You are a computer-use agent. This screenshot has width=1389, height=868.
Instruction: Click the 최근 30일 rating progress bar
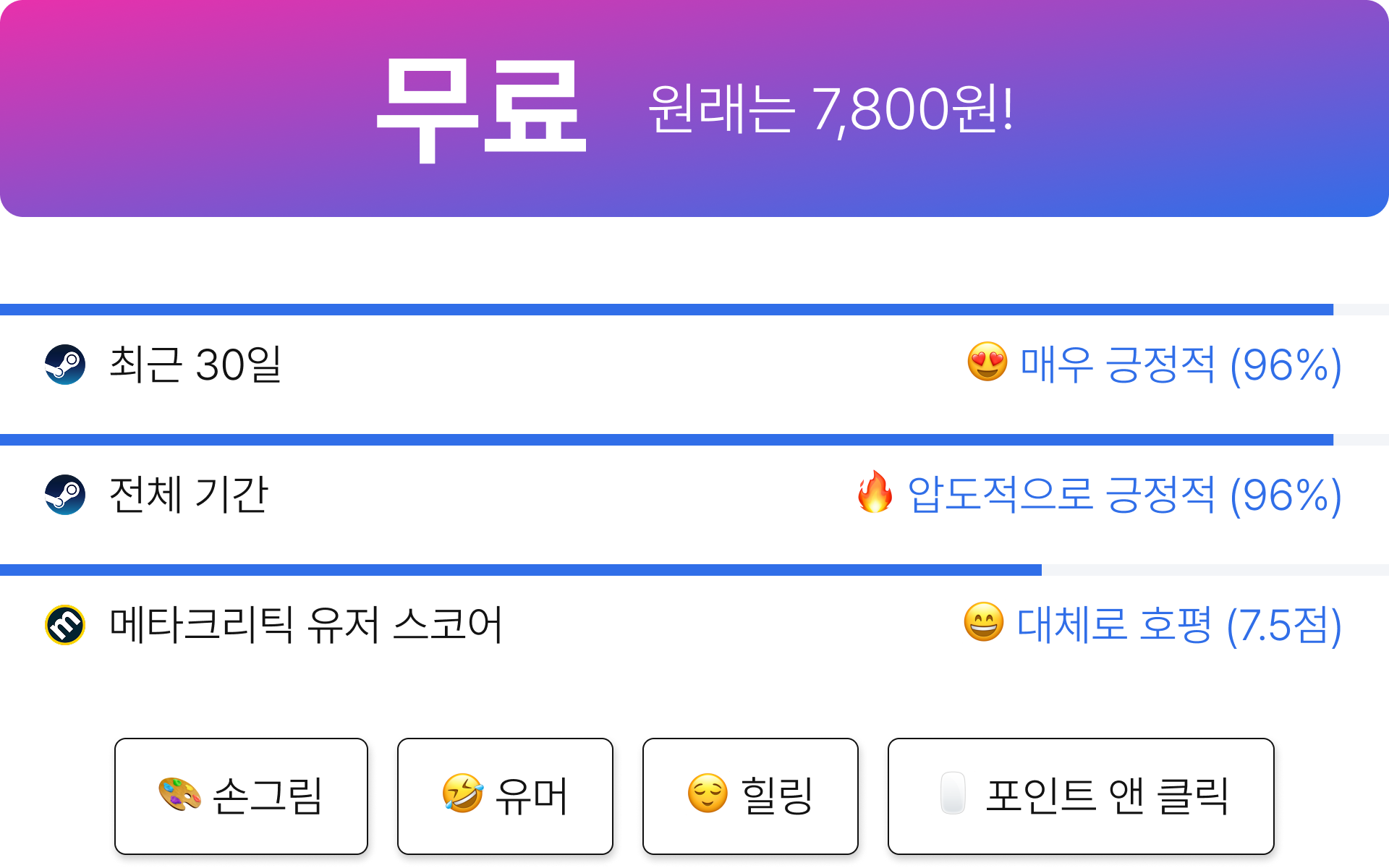coord(694,310)
